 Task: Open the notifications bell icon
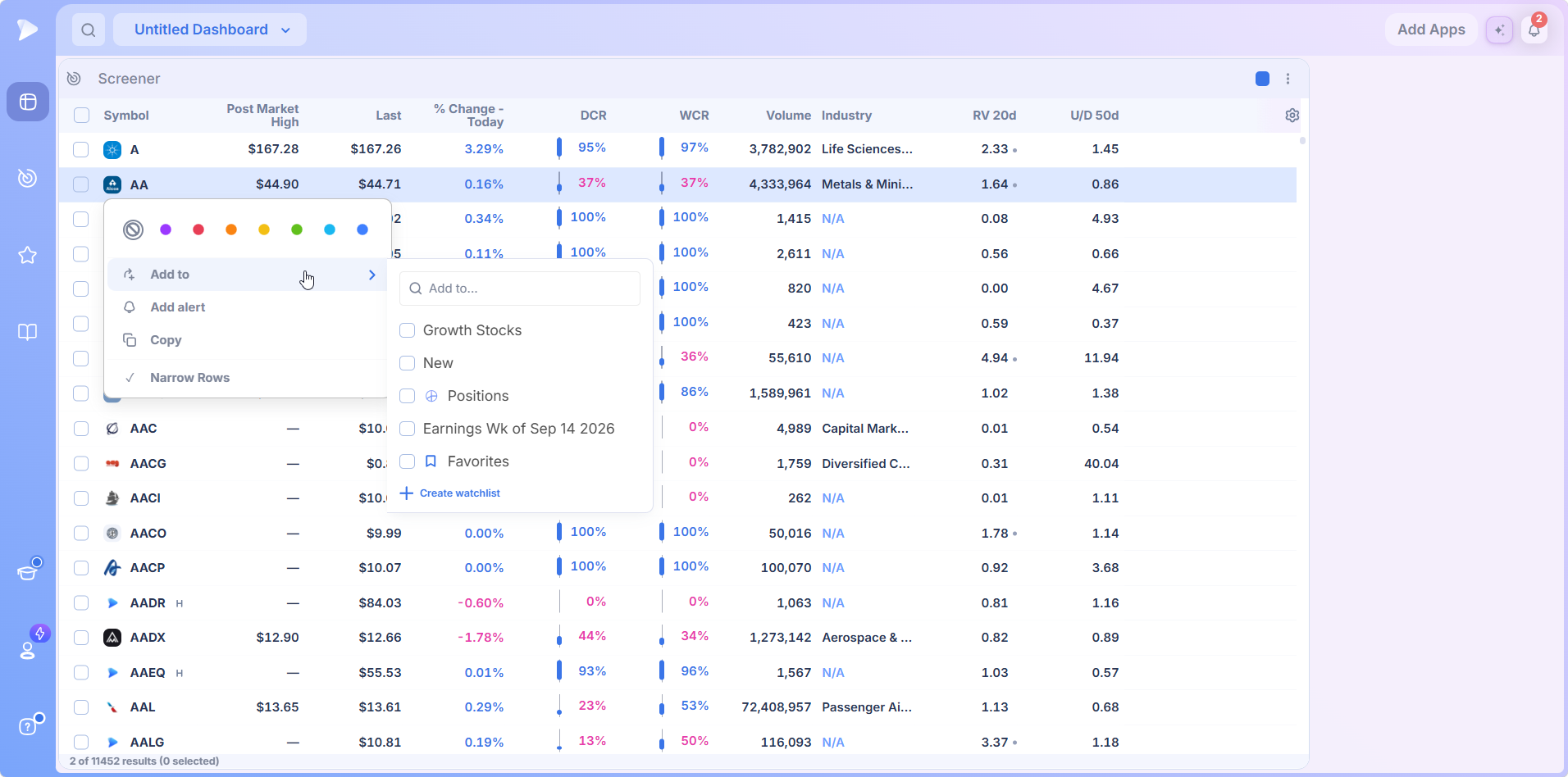(x=1534, y=30)
